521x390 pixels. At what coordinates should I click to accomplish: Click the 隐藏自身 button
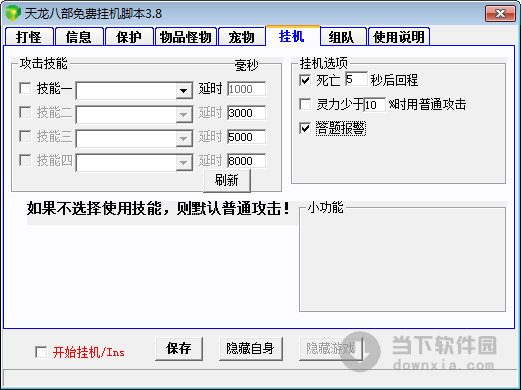click(x=251, y=349)
